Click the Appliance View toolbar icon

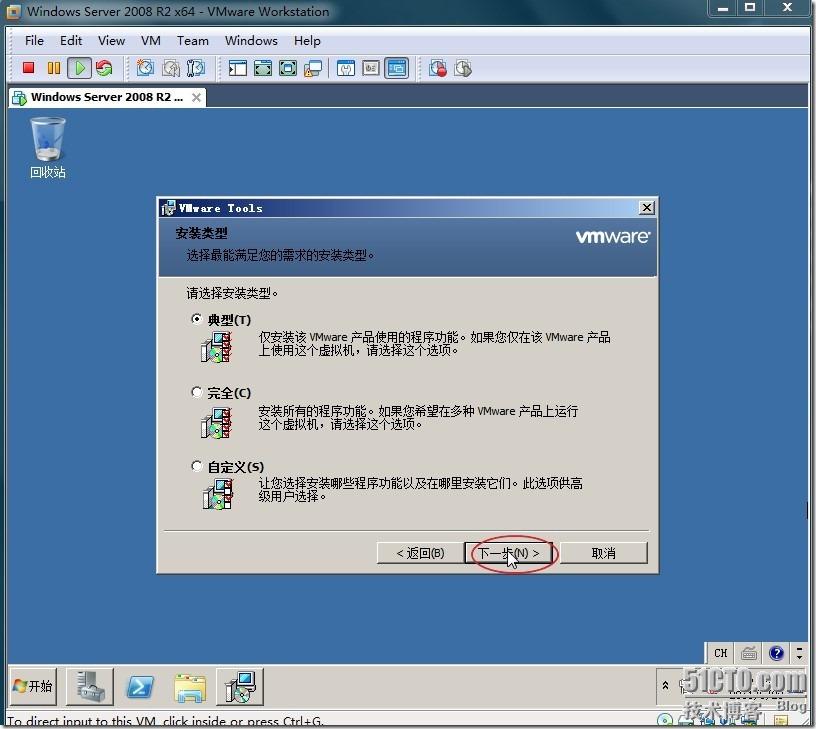(x=371, y=68)
